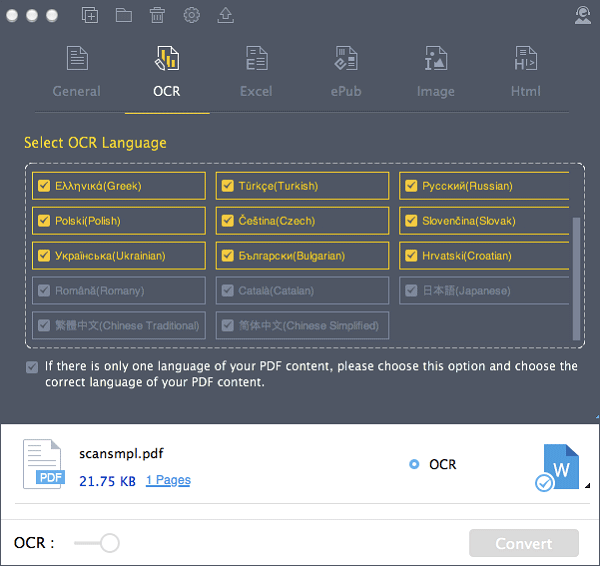Open the settings gear icon
This screenshot has height=566, width=600.
click(191, 15)
